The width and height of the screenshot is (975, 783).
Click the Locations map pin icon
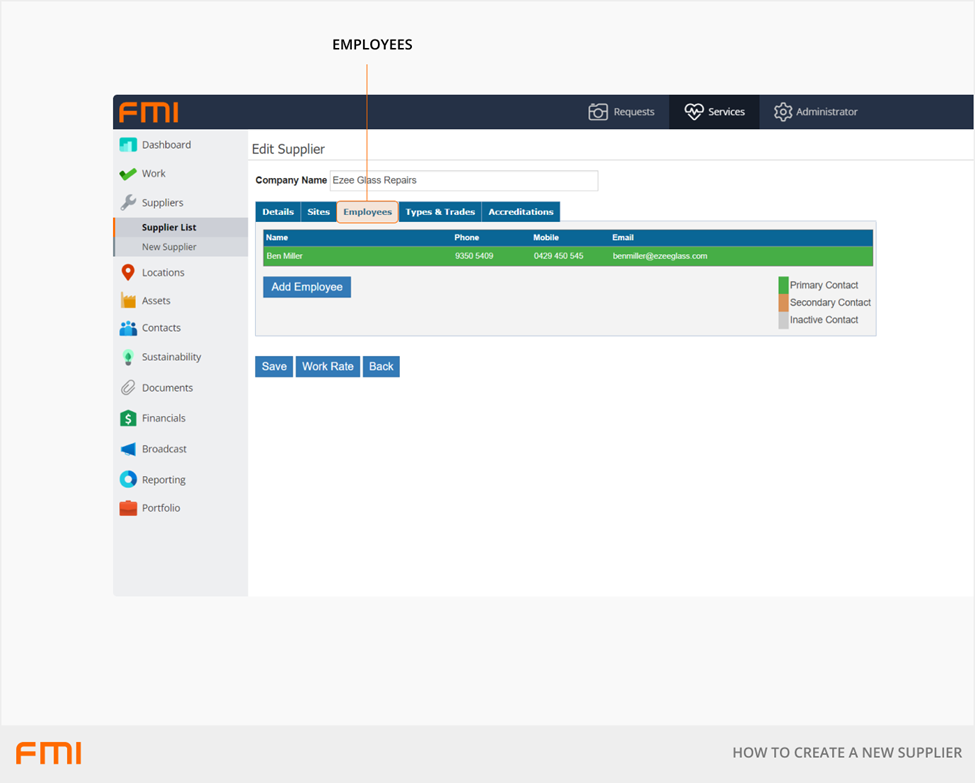128,272
